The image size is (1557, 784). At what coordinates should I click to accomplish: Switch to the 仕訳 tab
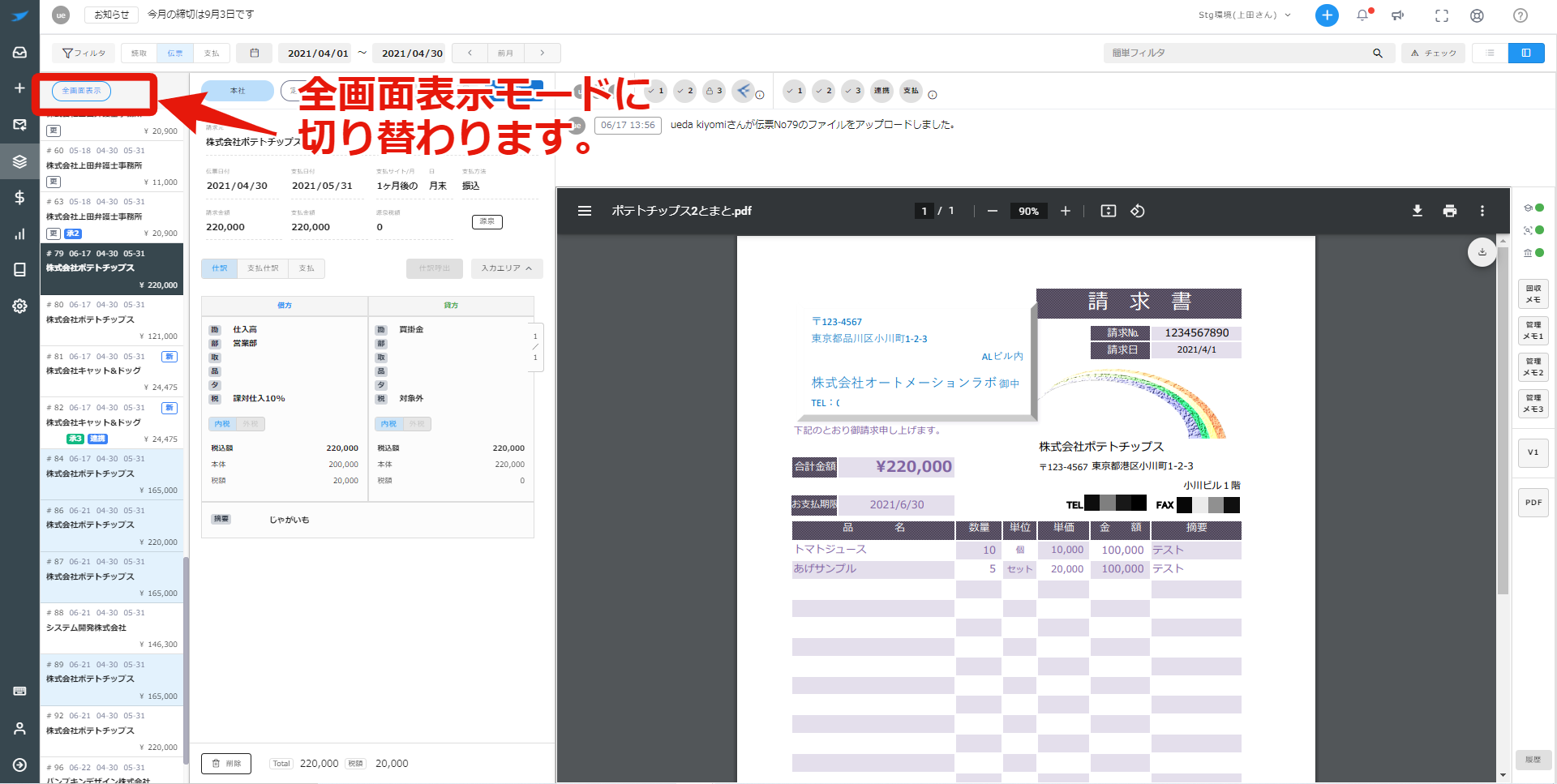point(219,268)
